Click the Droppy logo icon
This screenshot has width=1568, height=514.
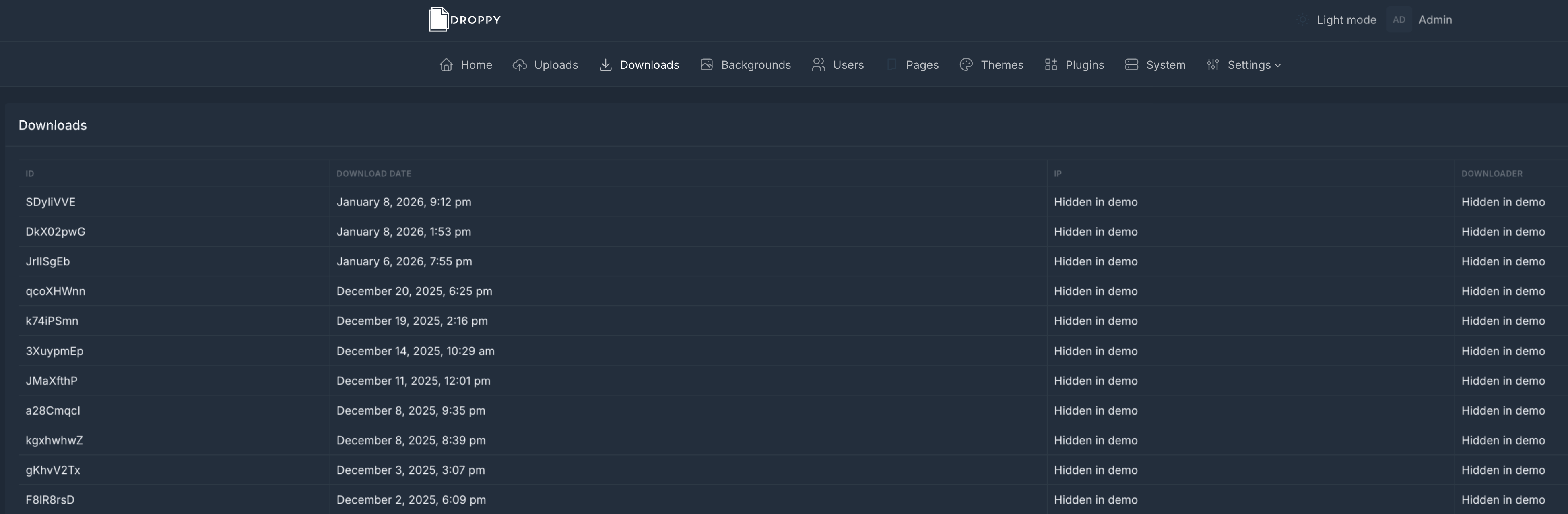point(439,19)
